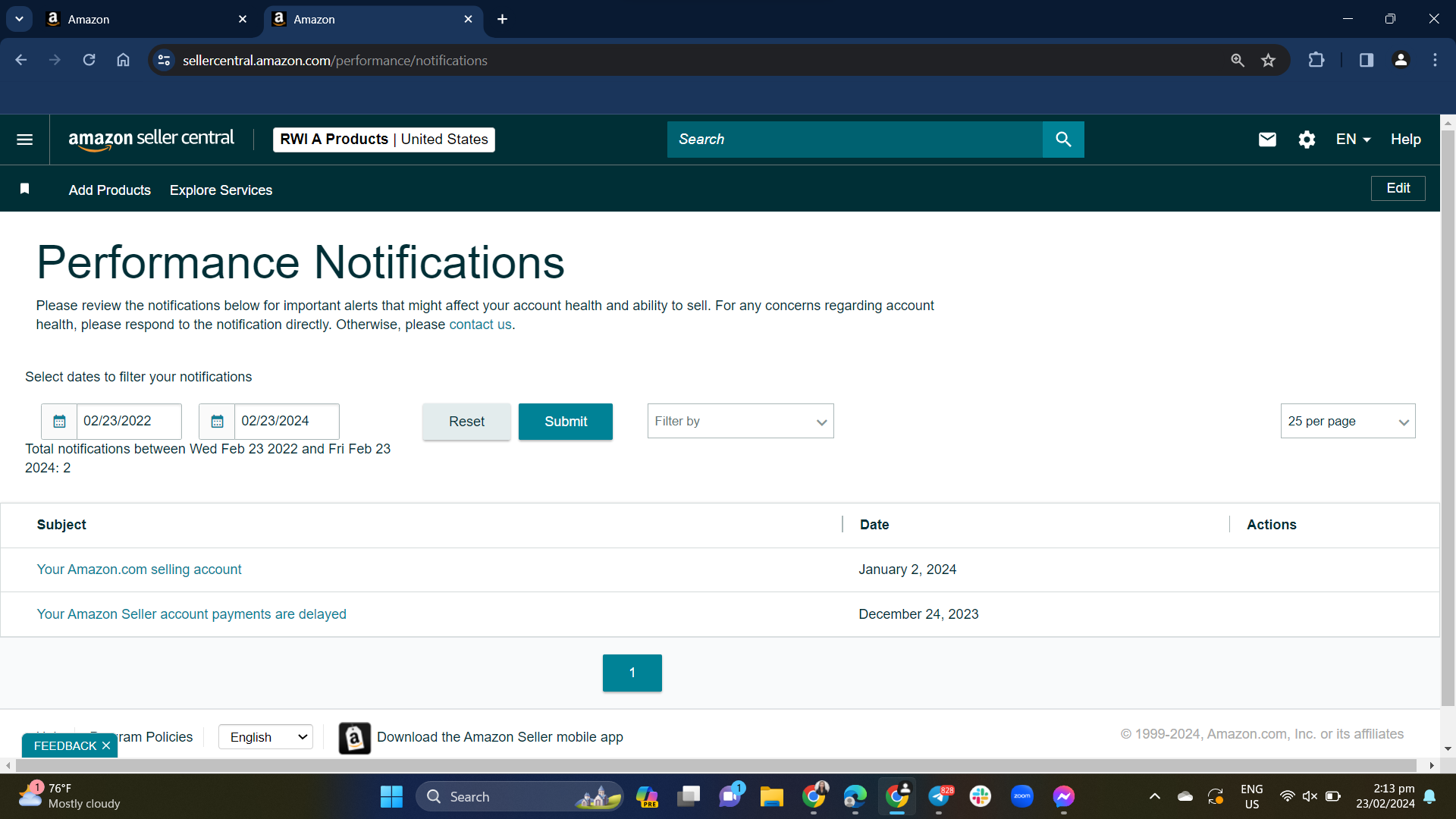The height and width of the screenshot is (819, 1456).
Task: Bookmark this page with the star icon
Action: coord(1268,60)
